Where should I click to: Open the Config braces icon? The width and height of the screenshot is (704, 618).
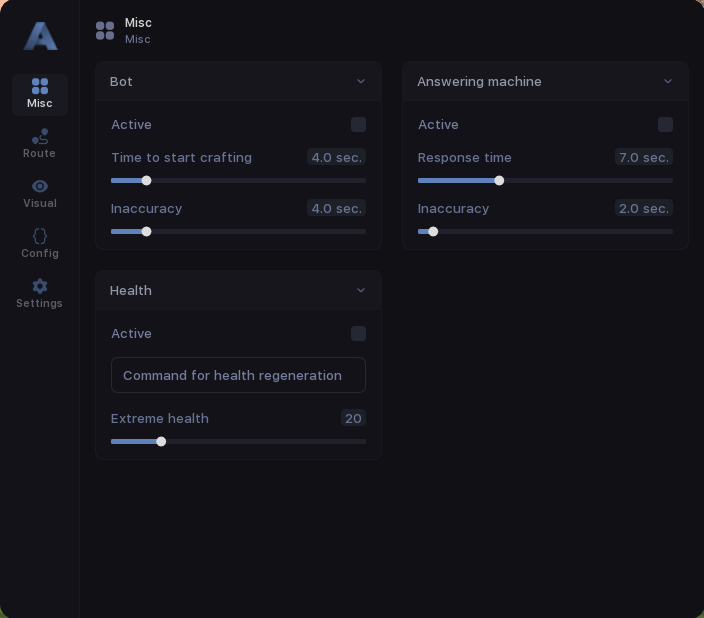click(40, 236)
